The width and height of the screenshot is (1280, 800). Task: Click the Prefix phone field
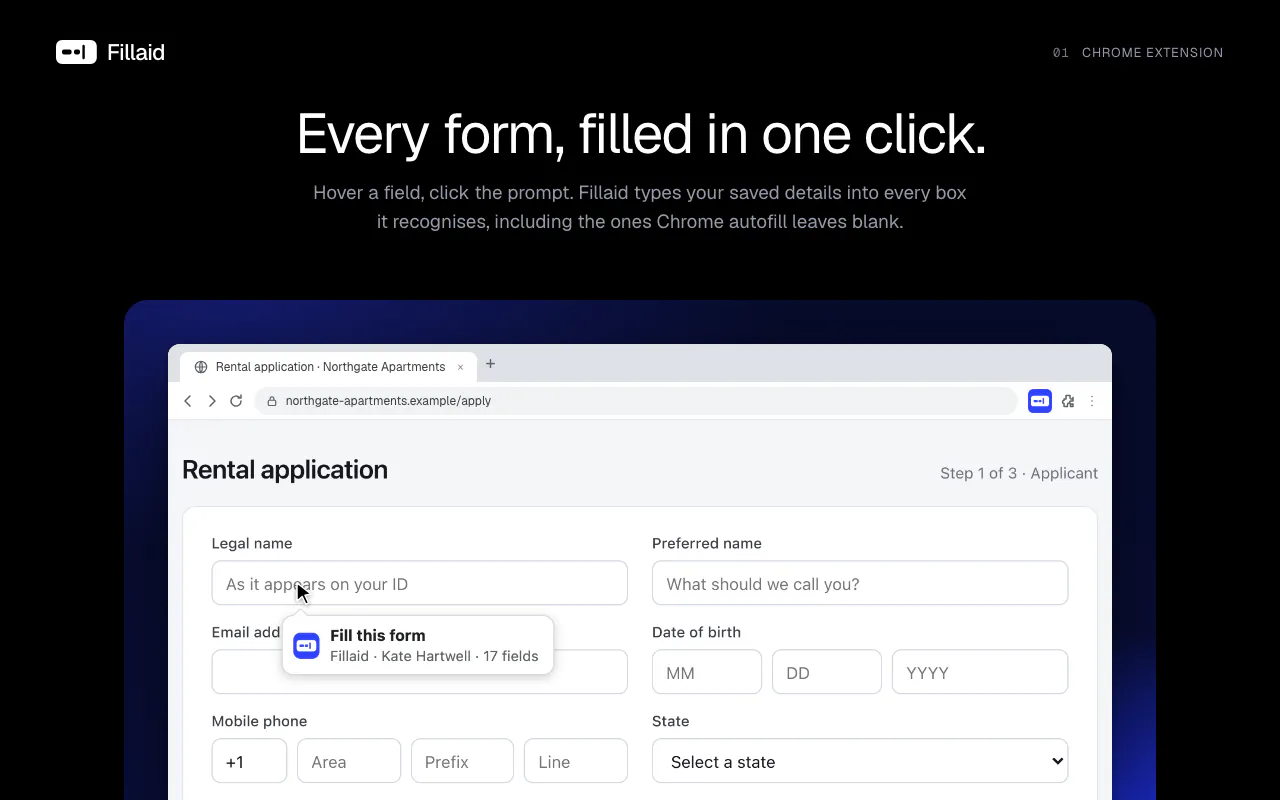[x=462, y=761]
